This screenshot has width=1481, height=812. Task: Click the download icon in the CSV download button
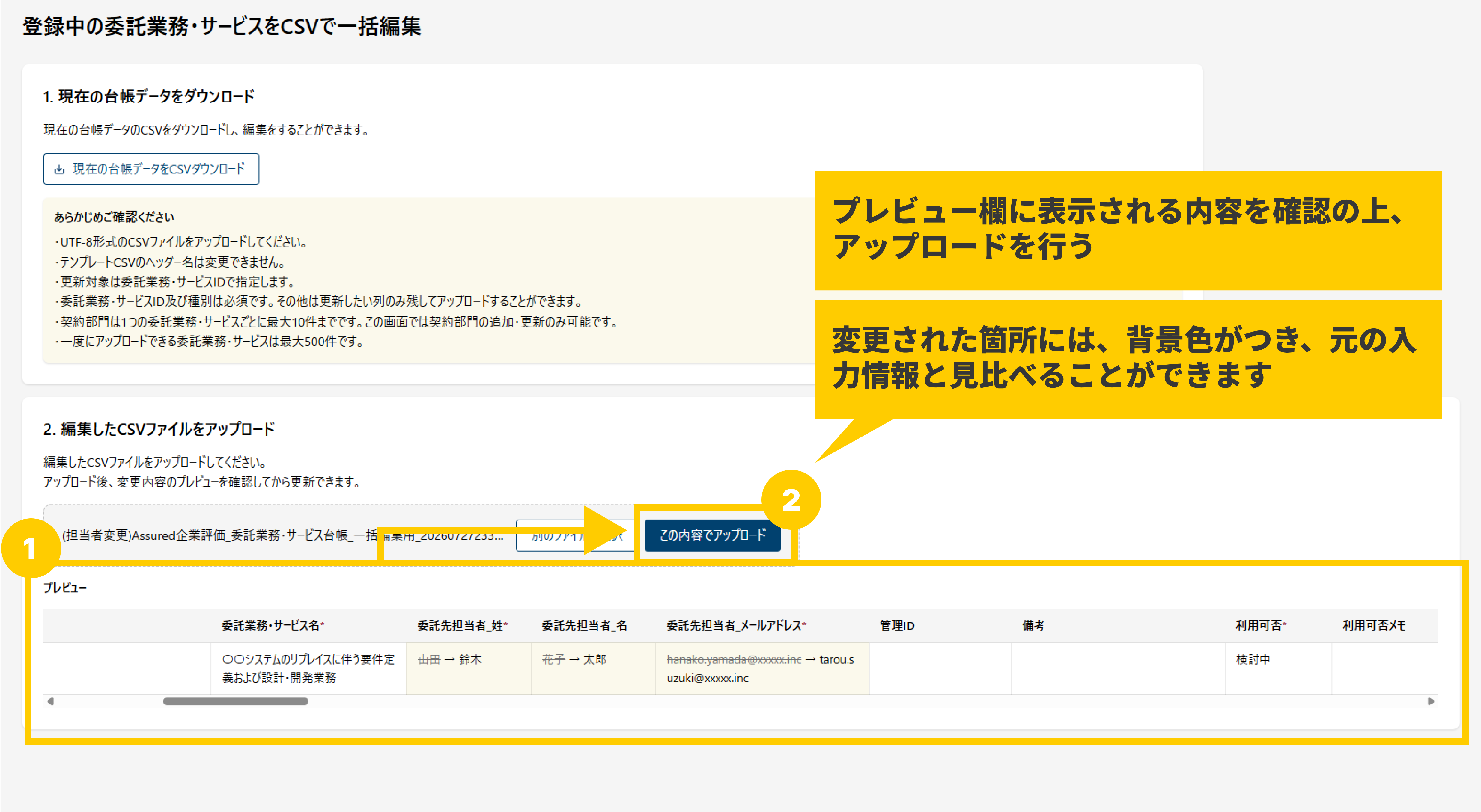pos(59,170)
